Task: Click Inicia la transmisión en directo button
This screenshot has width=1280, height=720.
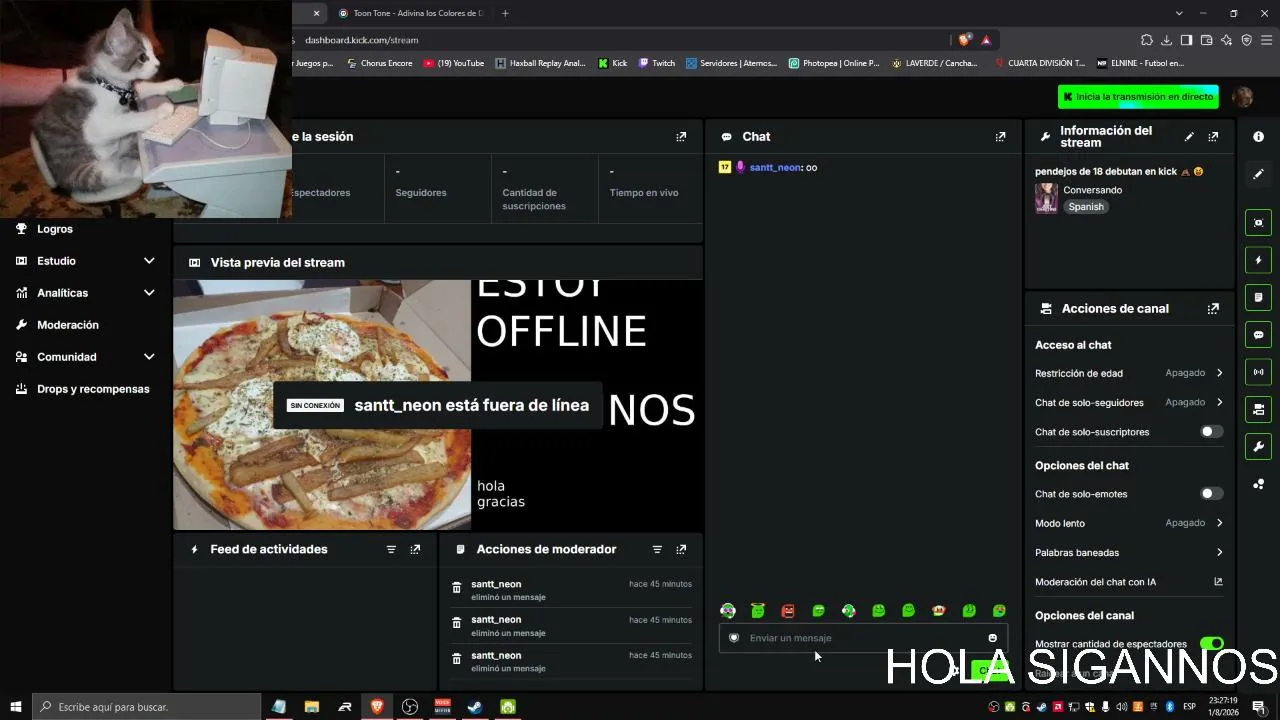Action: click(x=1138, y=97)
